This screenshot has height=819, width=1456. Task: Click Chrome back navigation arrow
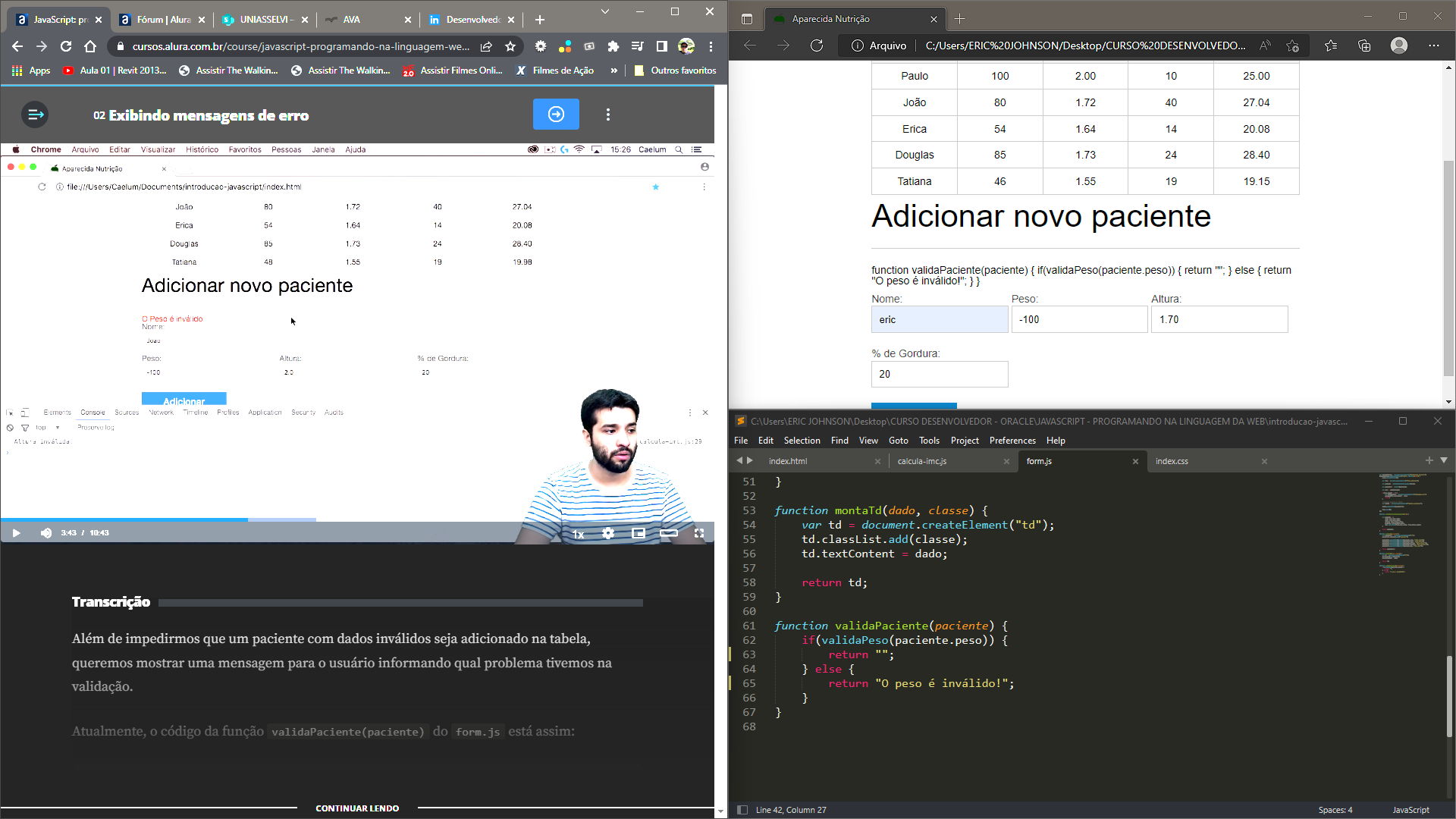(17, 46)
